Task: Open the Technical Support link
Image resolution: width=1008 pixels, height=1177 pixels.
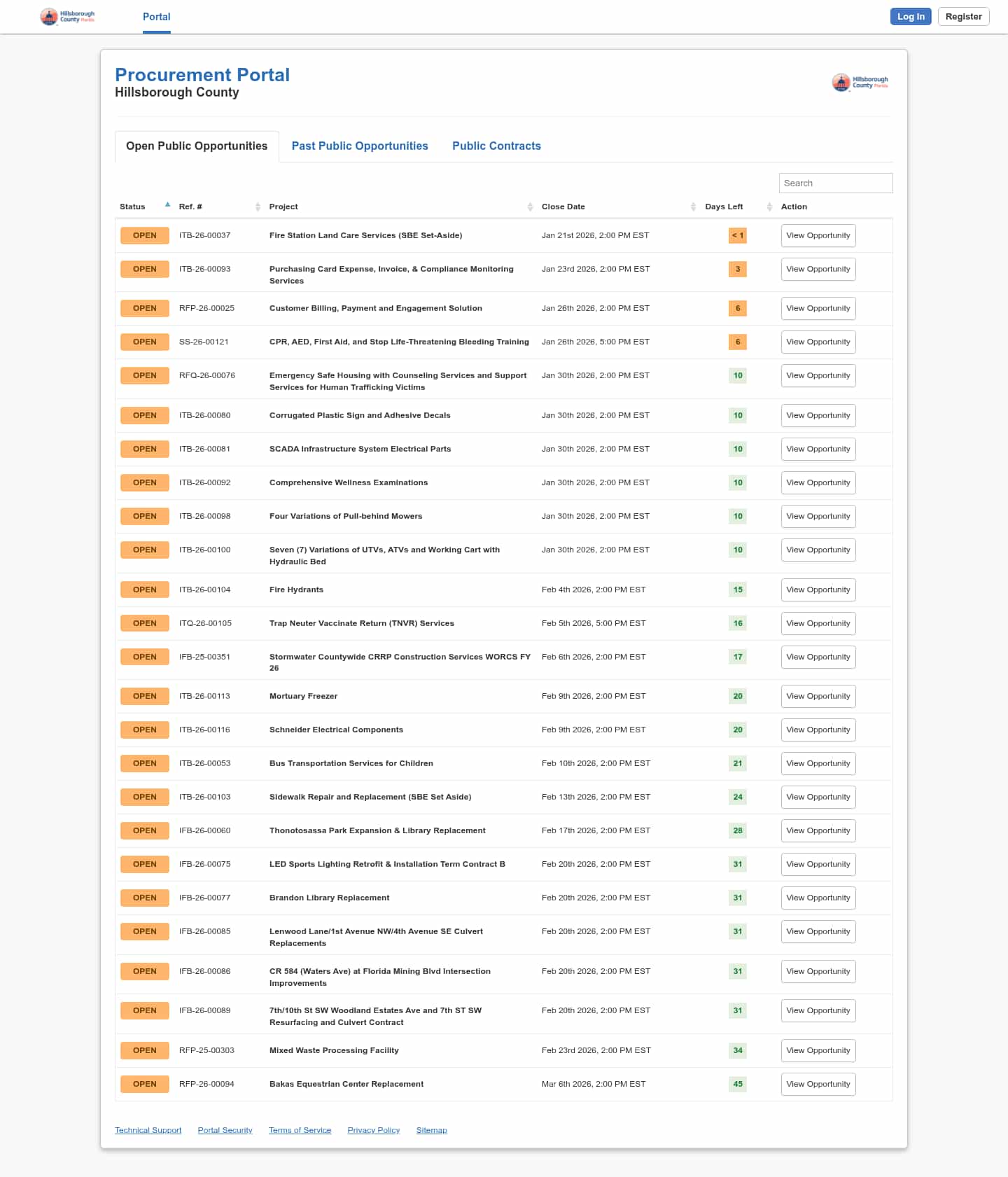Action: coord(148,1130)
